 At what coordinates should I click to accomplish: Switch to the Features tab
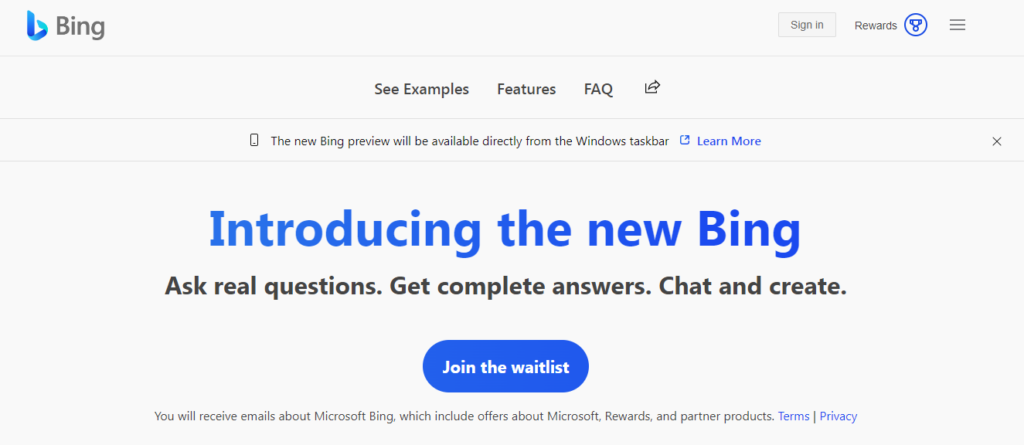click(x=526, y=89)
